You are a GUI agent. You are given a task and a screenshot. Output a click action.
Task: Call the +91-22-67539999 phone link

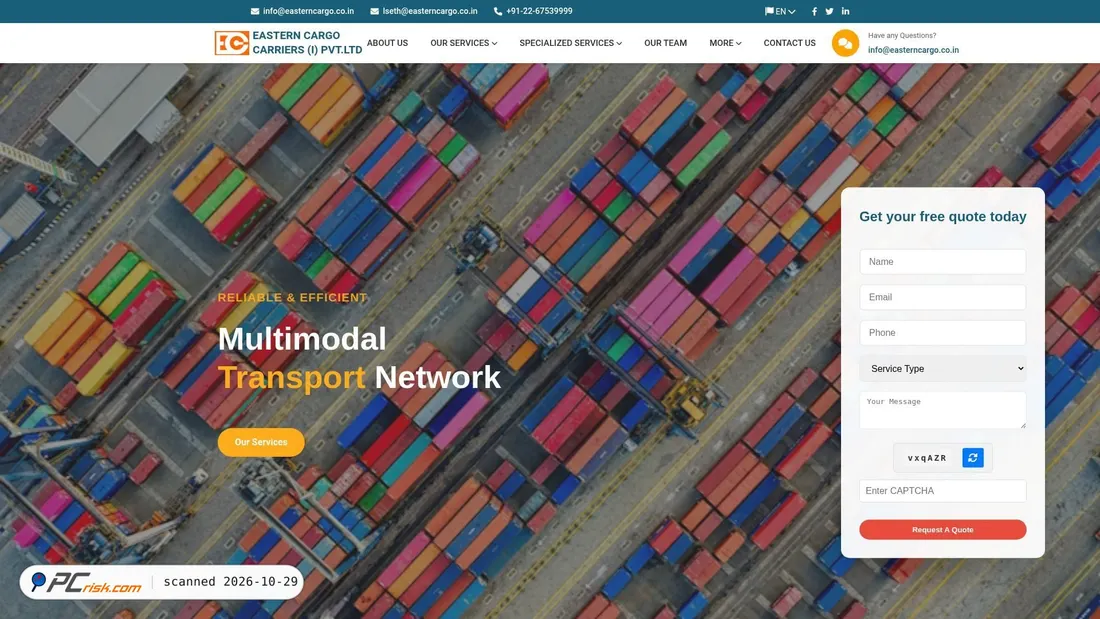click(x=539, y=11)
